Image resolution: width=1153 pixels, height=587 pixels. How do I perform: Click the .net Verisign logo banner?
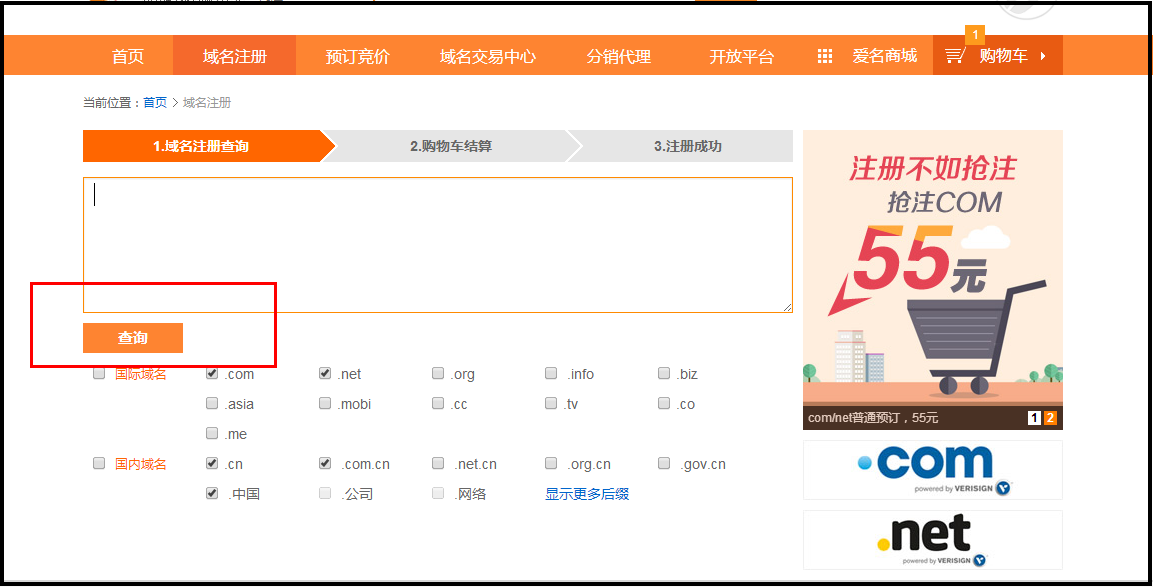tap(932, 539)
